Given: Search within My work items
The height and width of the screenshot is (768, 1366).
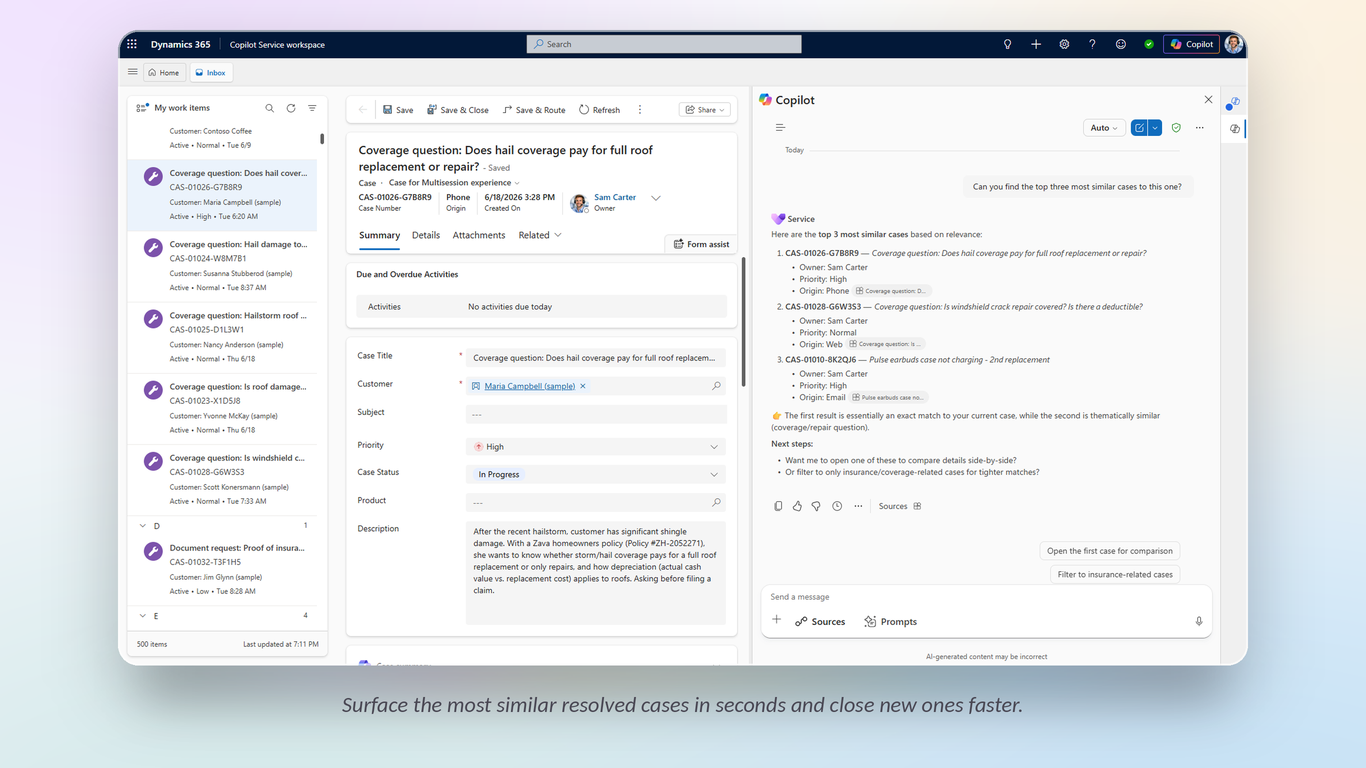Looking at the screenshot, I should pos(270,108).
